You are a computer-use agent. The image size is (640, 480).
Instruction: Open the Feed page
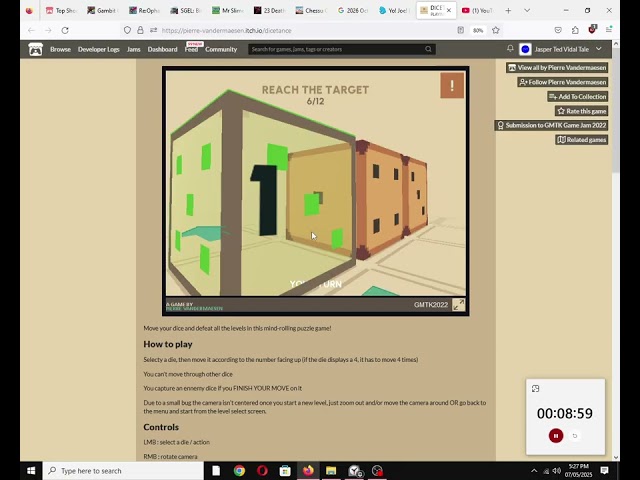coord(191,49)
